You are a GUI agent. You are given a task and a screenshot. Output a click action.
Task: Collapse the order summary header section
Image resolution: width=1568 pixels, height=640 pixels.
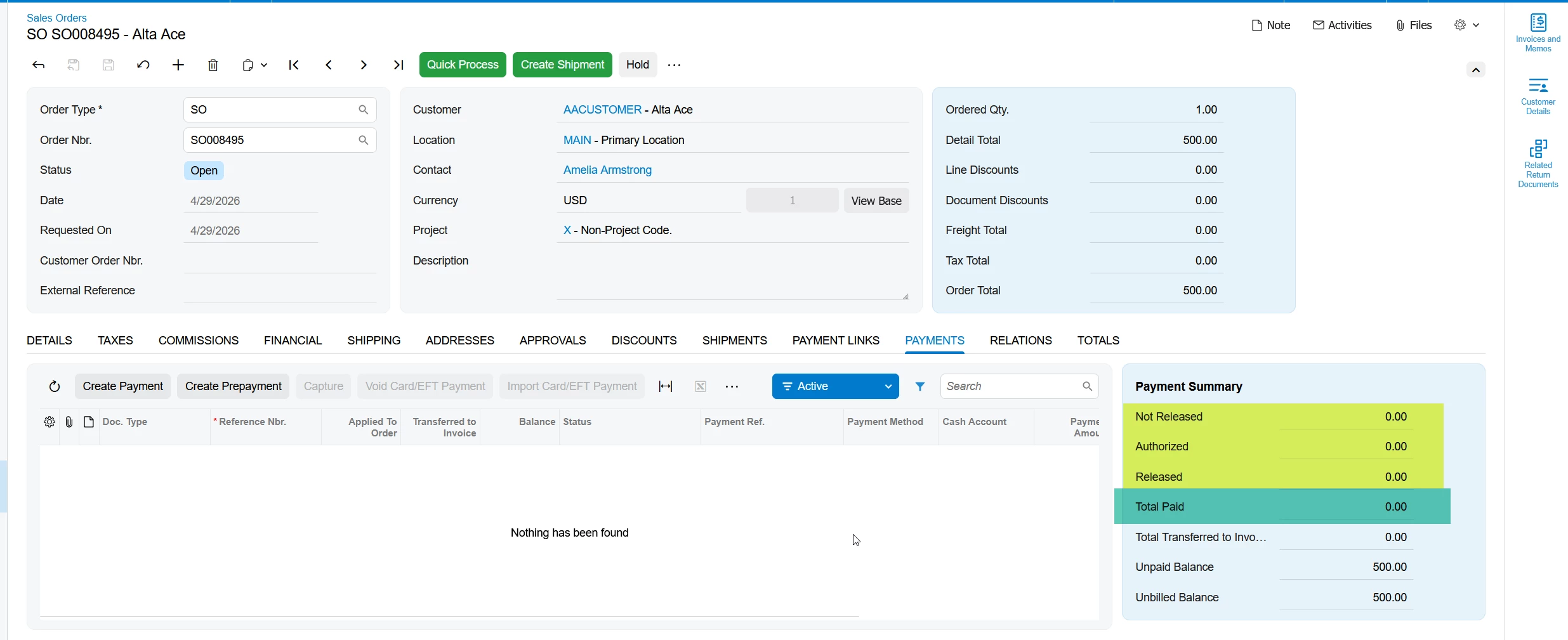(x=1476, y=70)
